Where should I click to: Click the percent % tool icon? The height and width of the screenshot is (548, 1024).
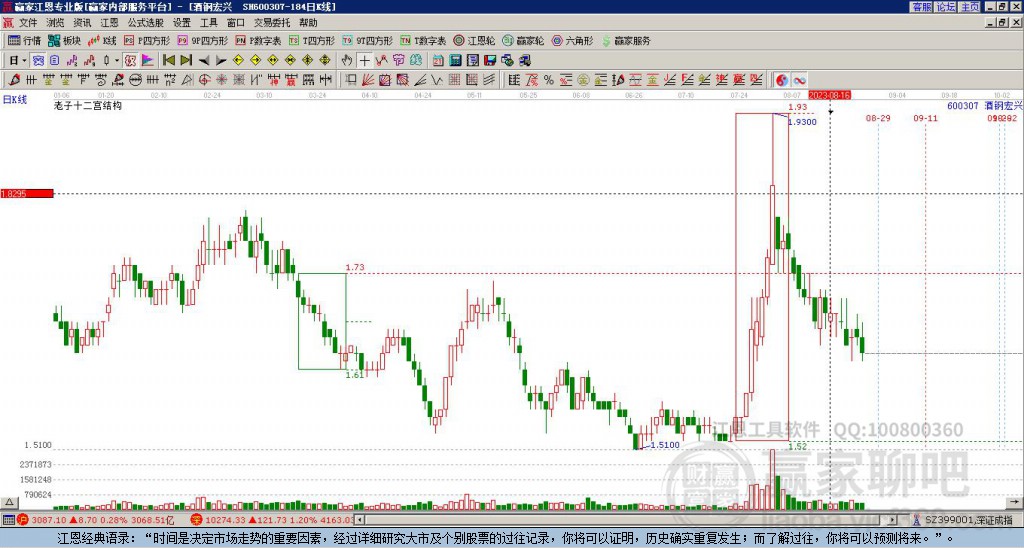[548, 80]
